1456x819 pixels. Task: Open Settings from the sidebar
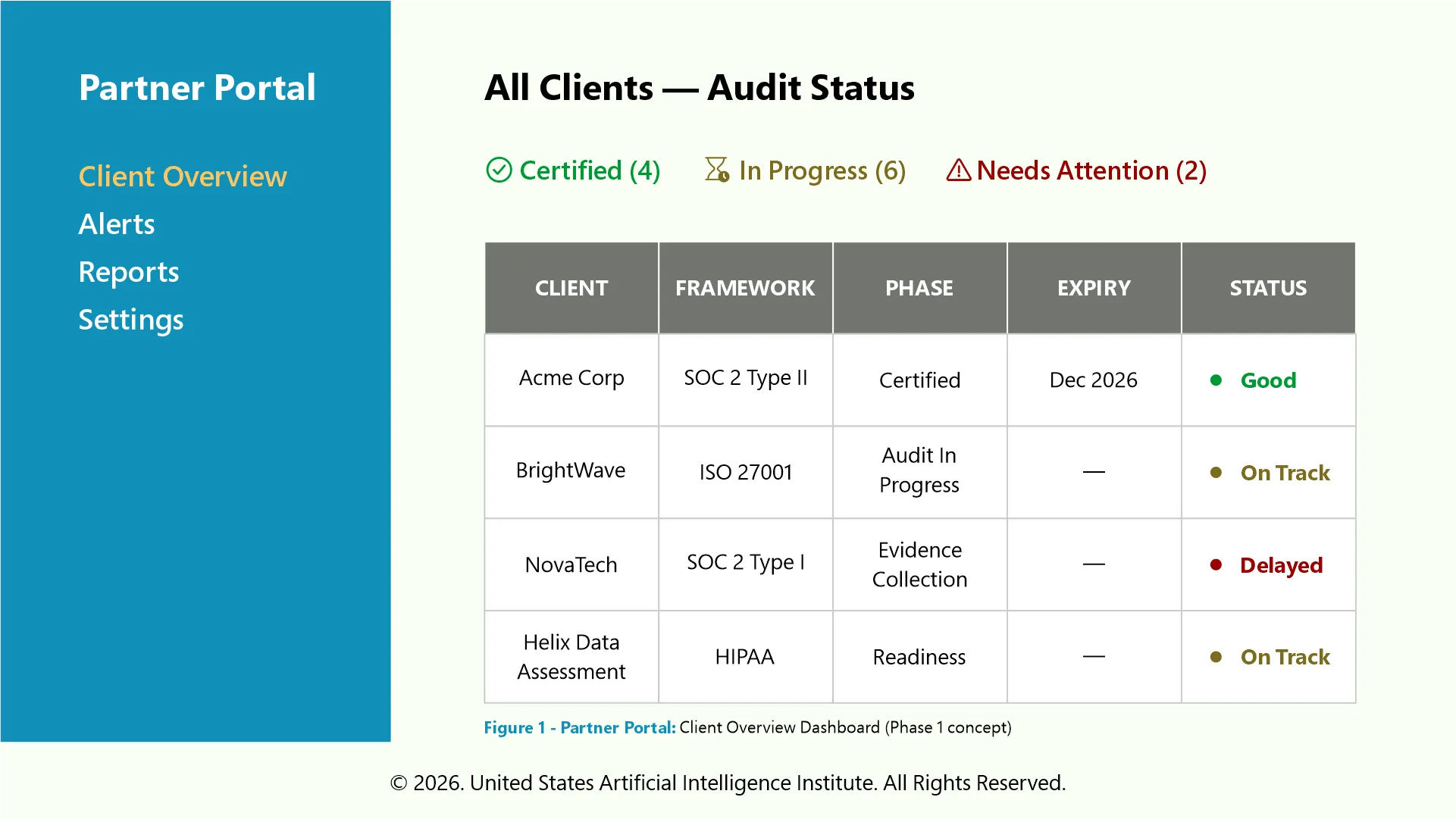[131, 320]
